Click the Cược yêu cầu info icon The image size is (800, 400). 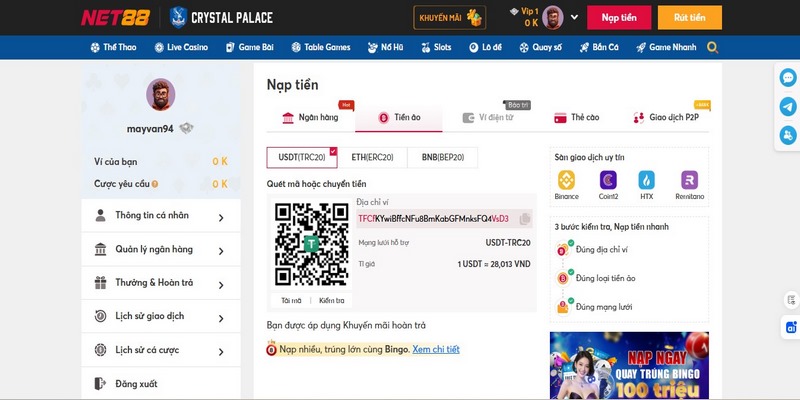(155, 184)
